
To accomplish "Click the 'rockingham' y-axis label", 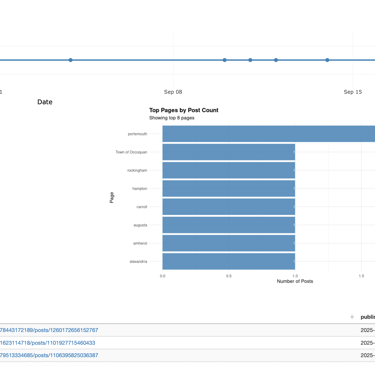I will click(137, 170).
